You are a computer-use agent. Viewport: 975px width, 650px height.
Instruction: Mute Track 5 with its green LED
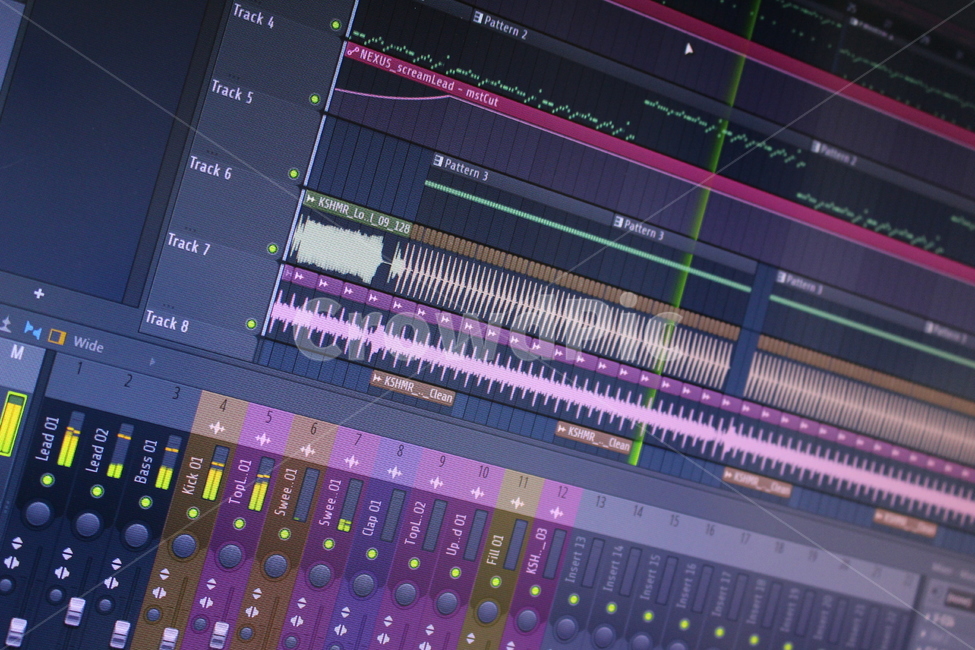(x=315, y=99)
